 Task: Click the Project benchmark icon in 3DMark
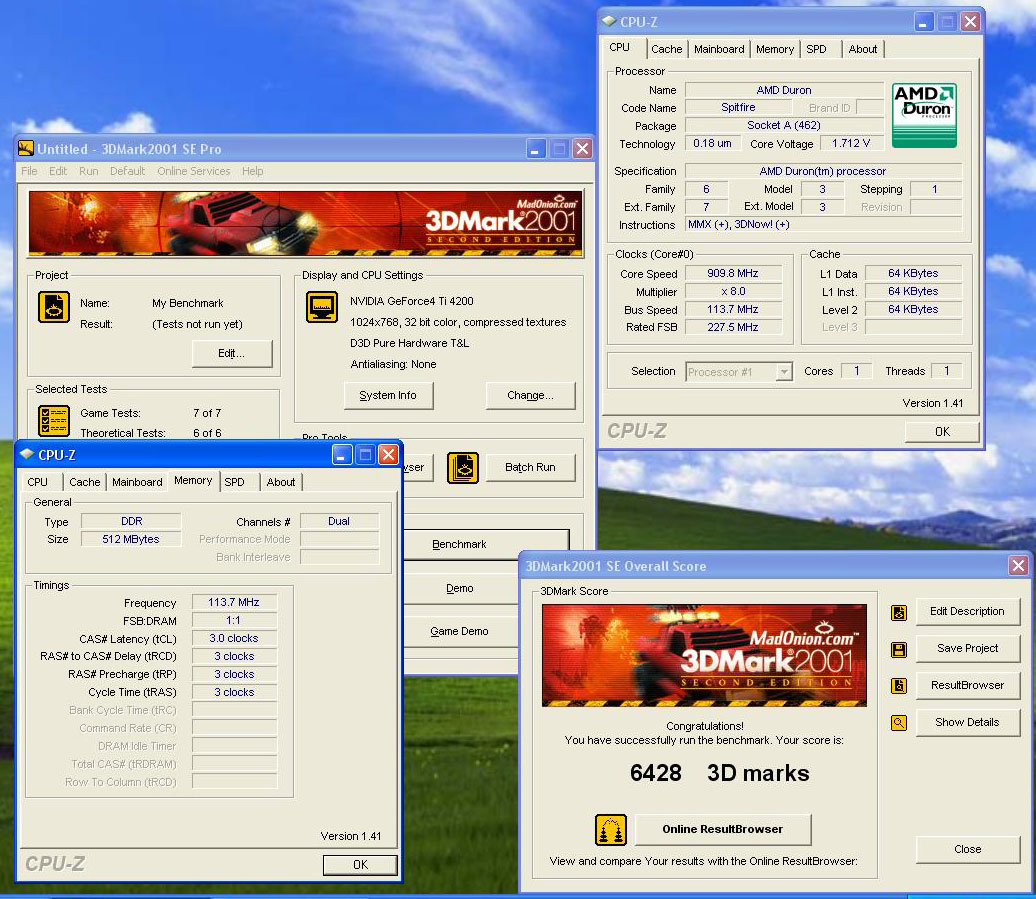54,307
